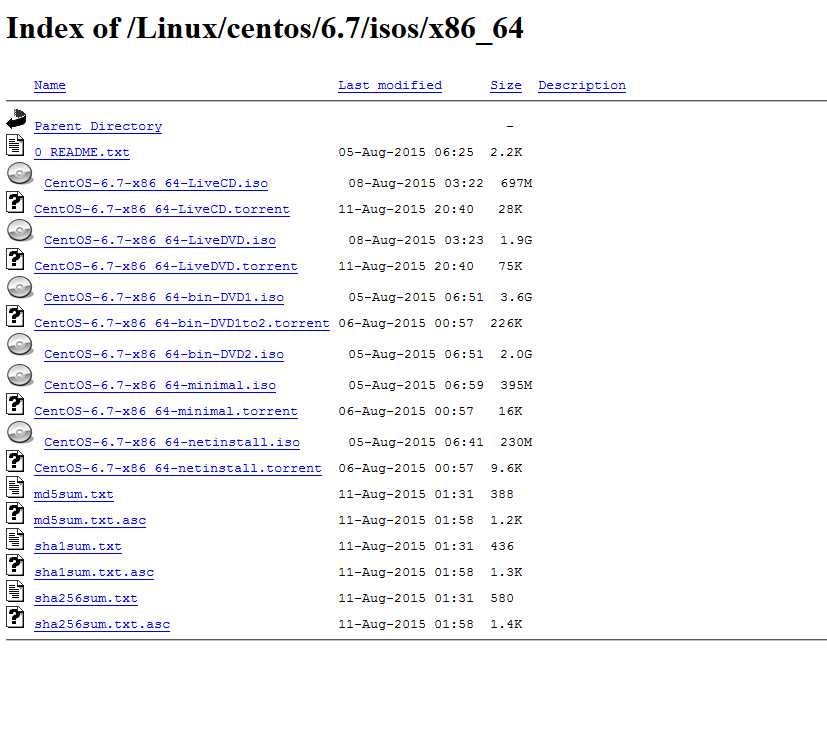This screenshot has width=827, height=733.
Task: Click the disc icon next to netinstall.iso
Action: tap(20, 432)
